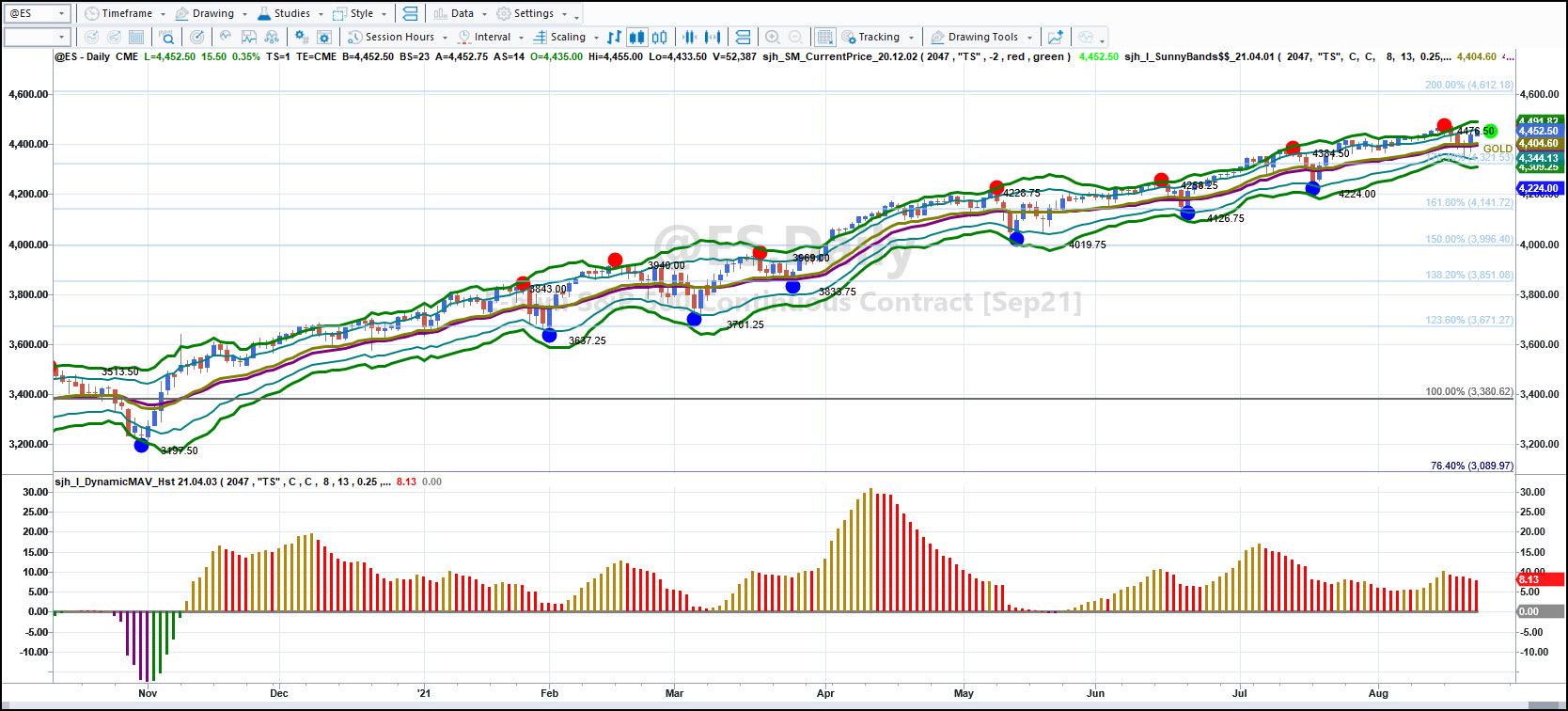This screenshot has height=711, width=1568.
Task: Click the gold 4,404.60 price axis label
Action: [x=1538, y=144]
